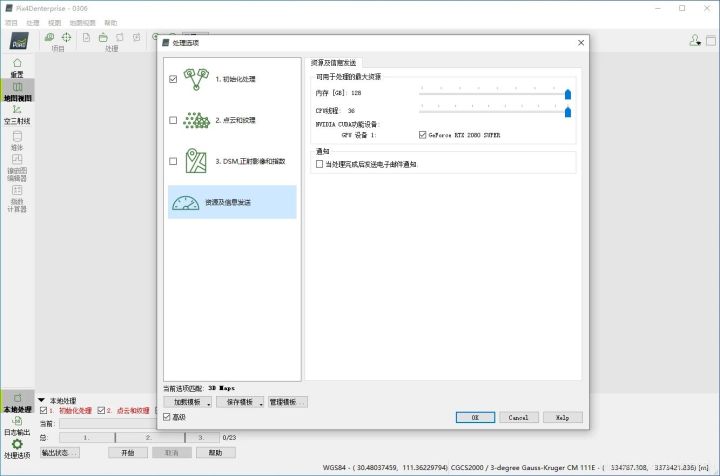Screen dimensions: 720x476
Task: Select the 资源及信息发送 gauge icon row
Action: click(x=232, y=202)
